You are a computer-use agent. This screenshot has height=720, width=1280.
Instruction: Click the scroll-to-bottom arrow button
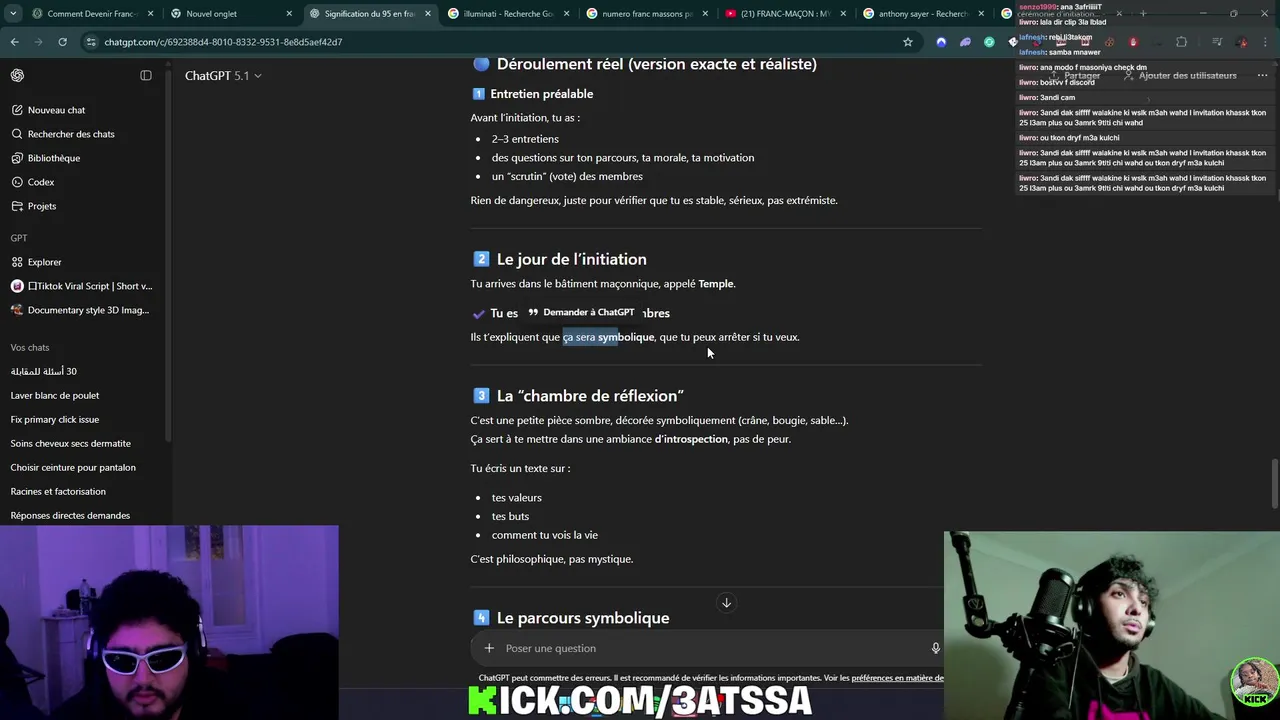(727, 602)
